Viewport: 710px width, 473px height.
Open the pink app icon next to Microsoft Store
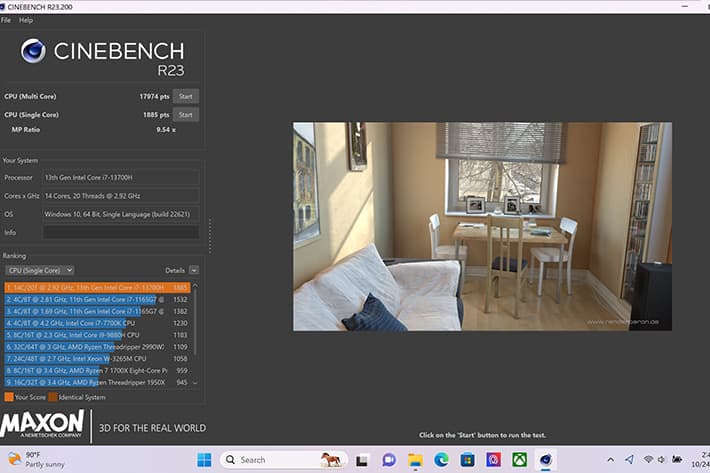[x=494, y=460]
